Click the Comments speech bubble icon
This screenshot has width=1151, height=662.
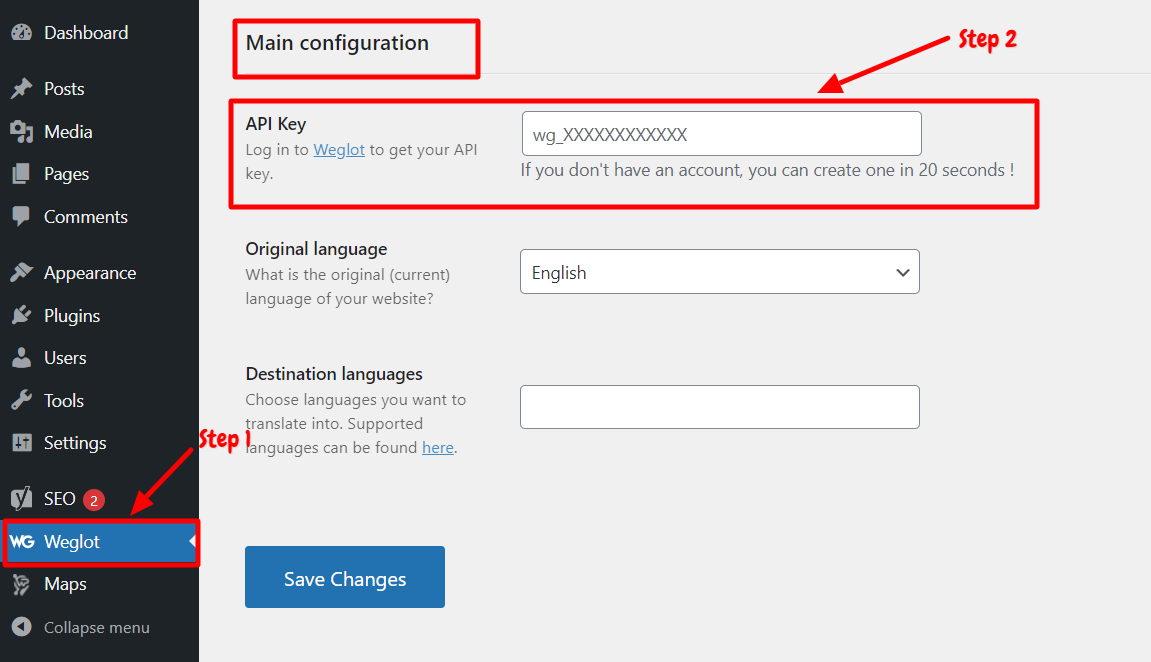[21, 217]
